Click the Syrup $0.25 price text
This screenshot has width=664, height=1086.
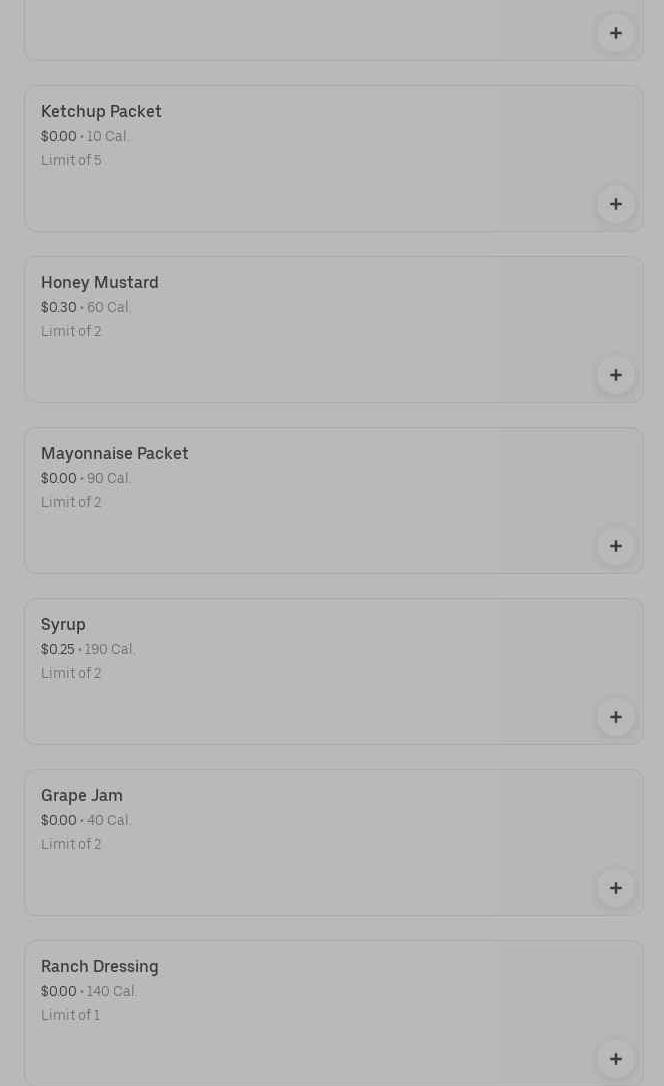pyautogui.click(x=58, y=649)
